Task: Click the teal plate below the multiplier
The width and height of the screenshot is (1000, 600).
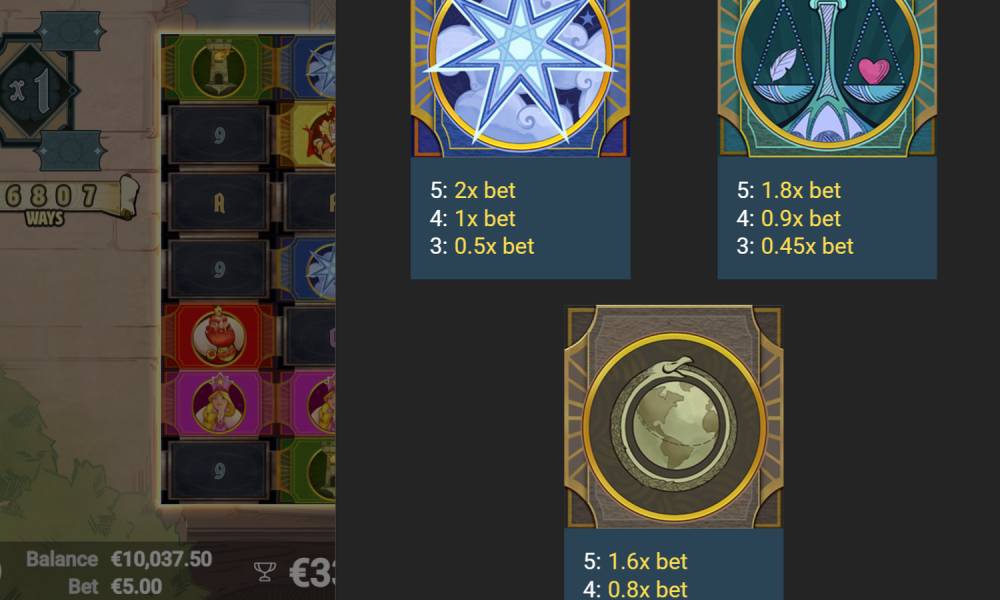Action: point(70,150)
